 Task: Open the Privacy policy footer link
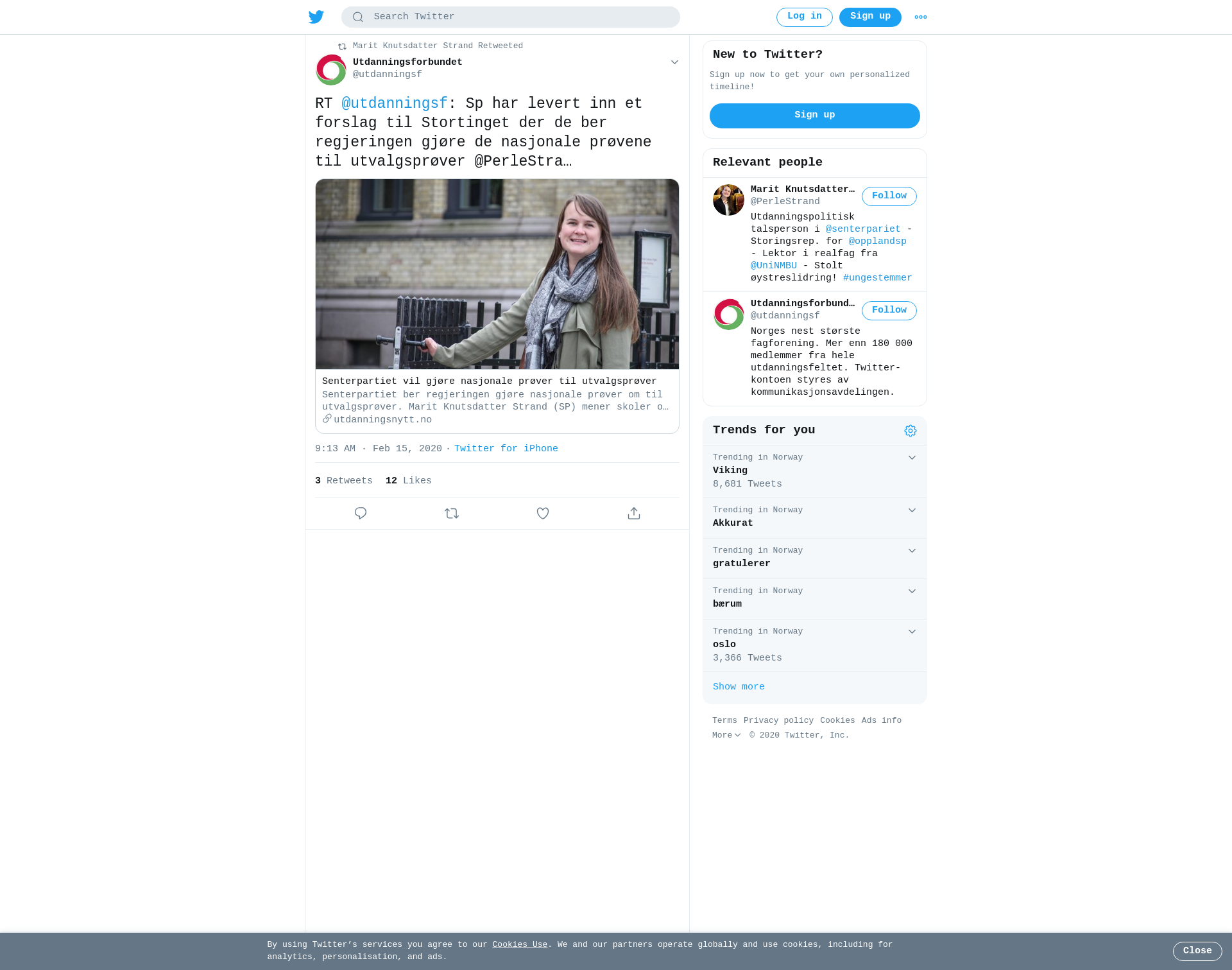click(x=778, y=721)
